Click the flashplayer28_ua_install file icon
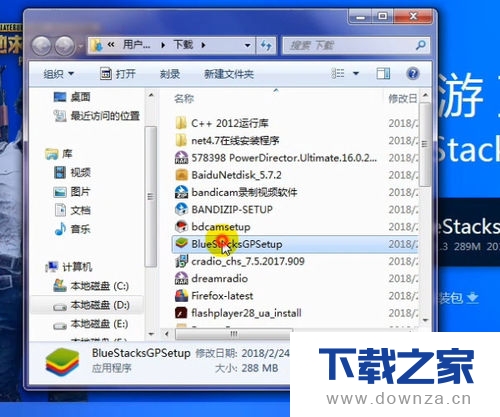 click(x=181, y=313)
